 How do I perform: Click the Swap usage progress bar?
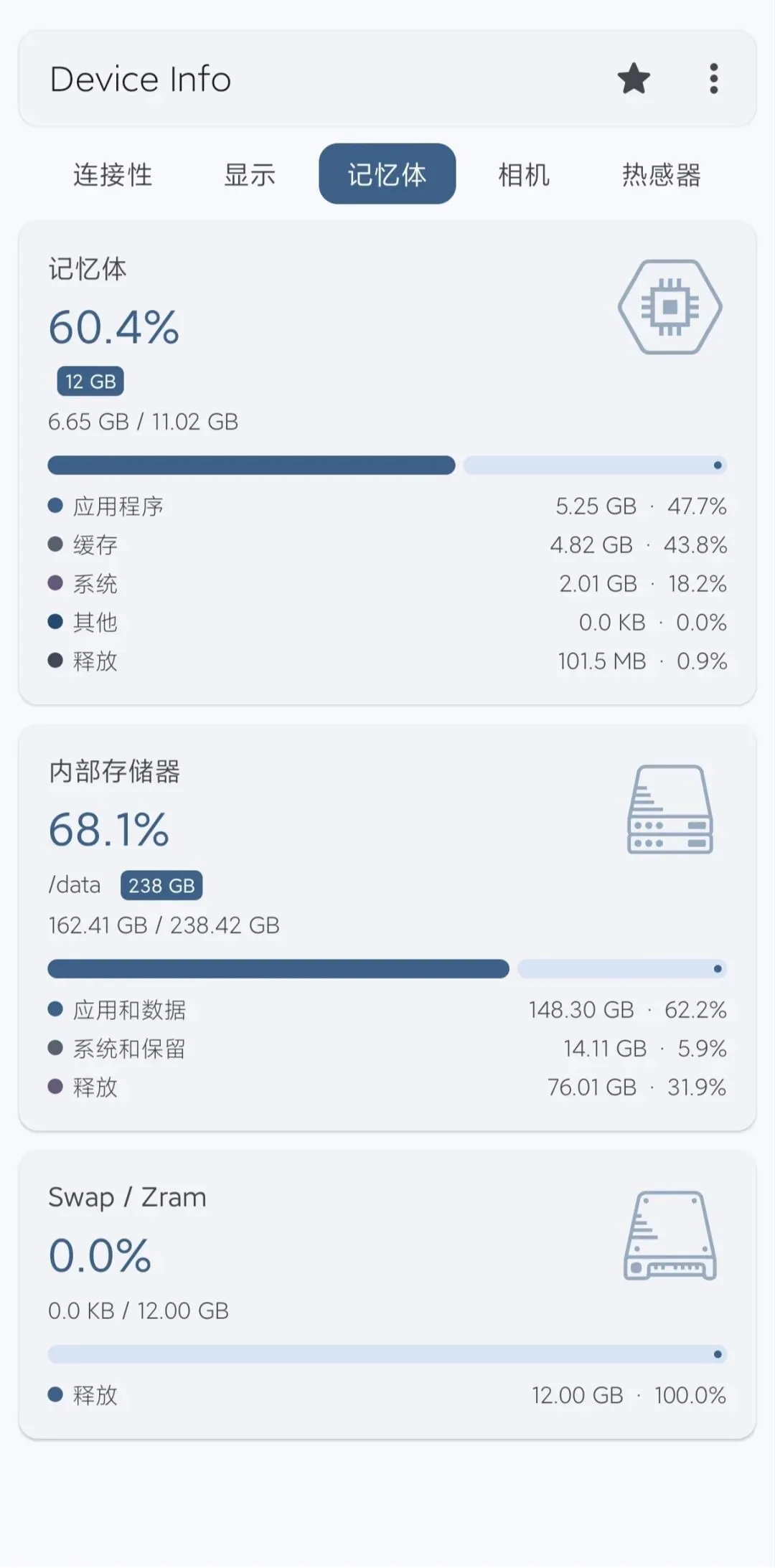pyautogui.click(x=387, y=1354)
